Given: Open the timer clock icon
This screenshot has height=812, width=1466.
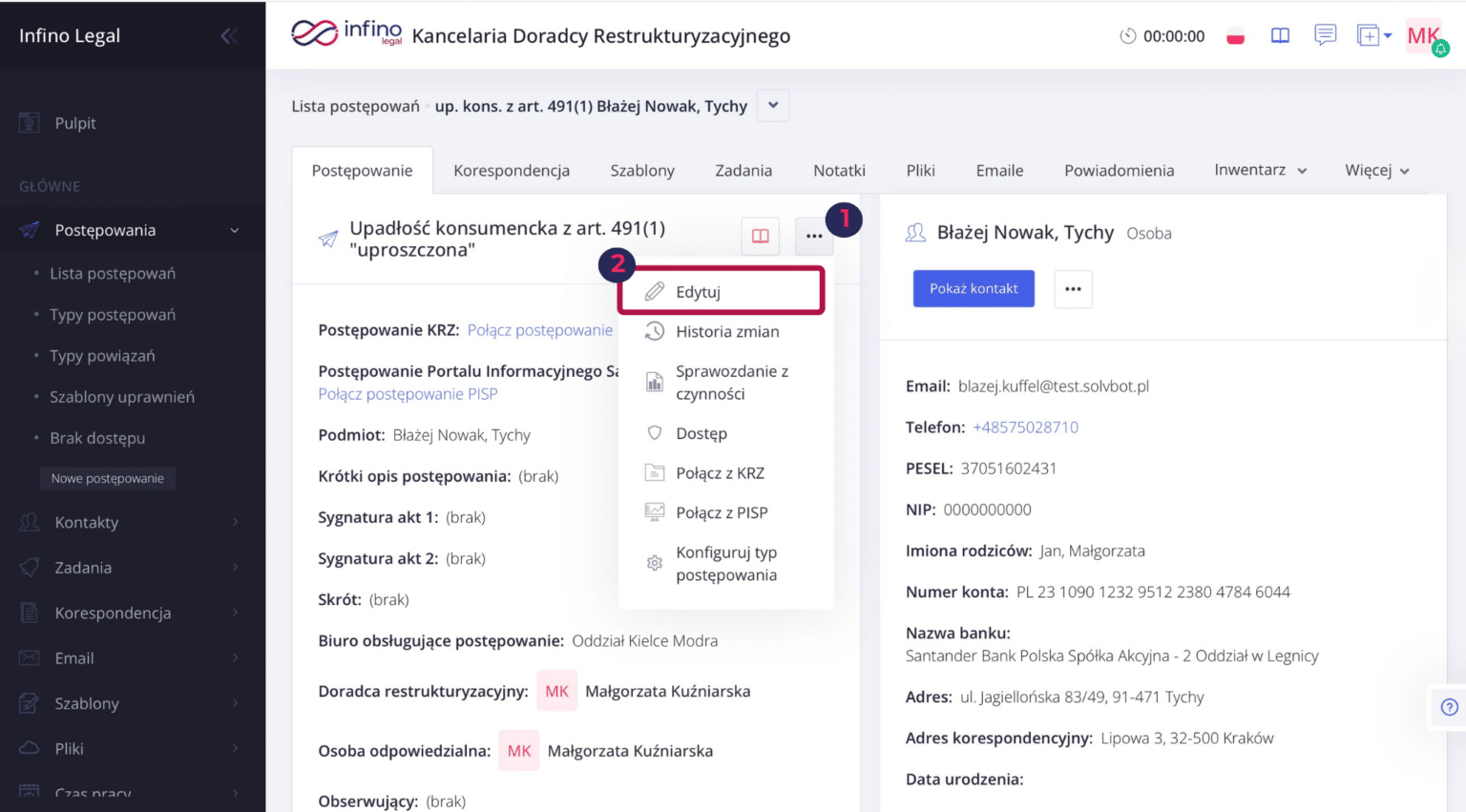Looking at the screenshot, I should click(1128, 36).
